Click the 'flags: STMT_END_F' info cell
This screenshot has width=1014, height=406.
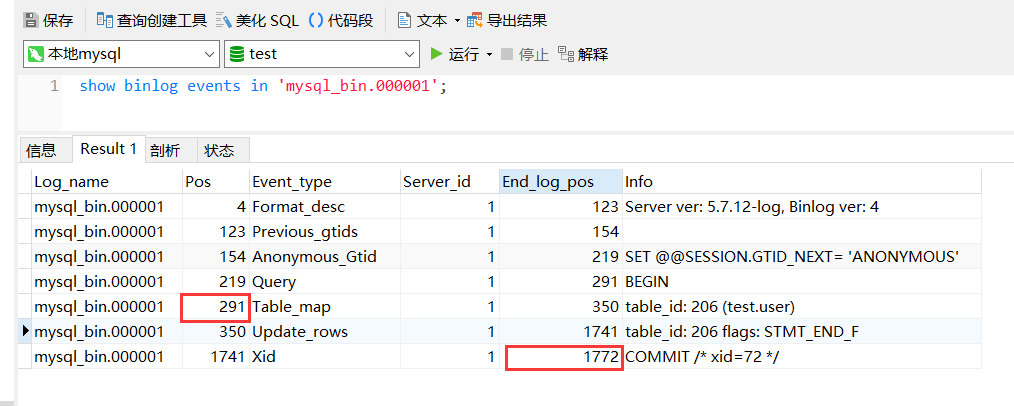click(x=802, y=332)
